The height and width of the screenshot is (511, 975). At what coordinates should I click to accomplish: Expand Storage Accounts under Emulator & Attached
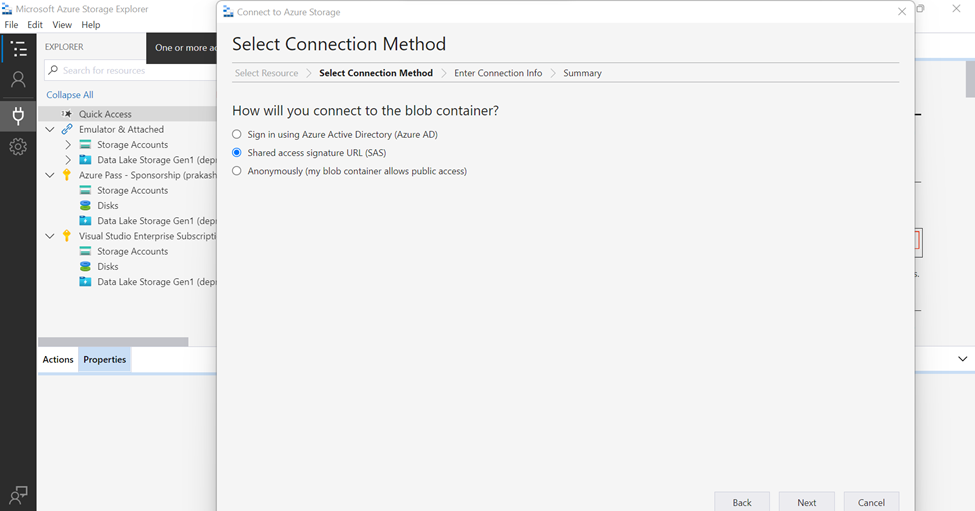click(68, 145)
